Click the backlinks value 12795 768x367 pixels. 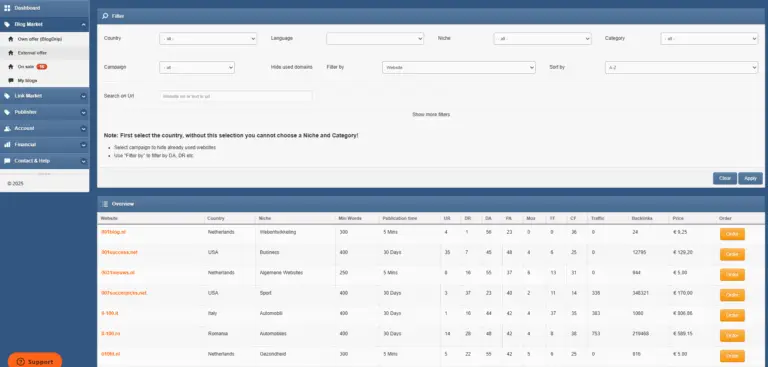tap(639, 252)
